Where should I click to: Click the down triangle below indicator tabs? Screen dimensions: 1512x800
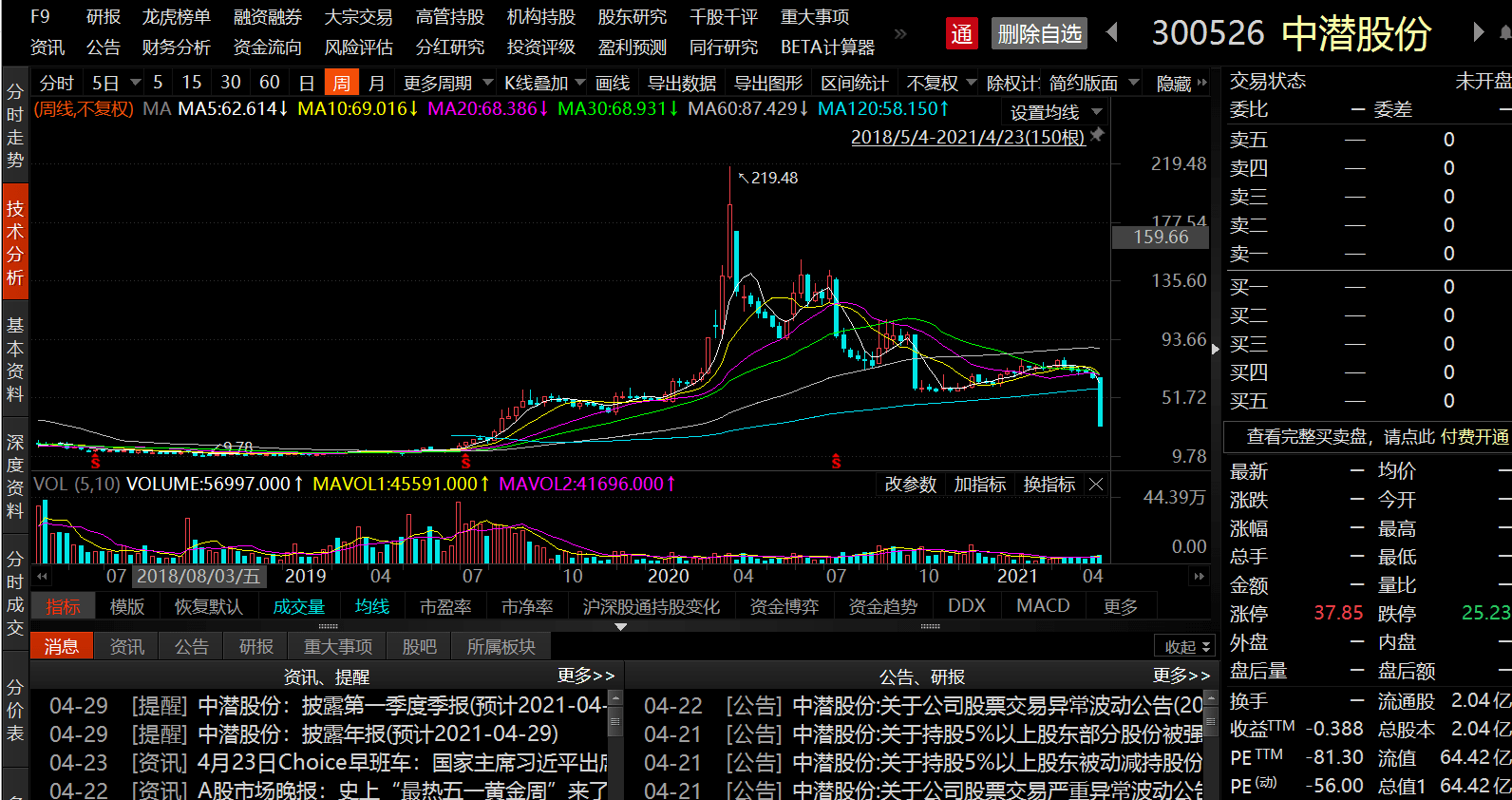(620, 627)
